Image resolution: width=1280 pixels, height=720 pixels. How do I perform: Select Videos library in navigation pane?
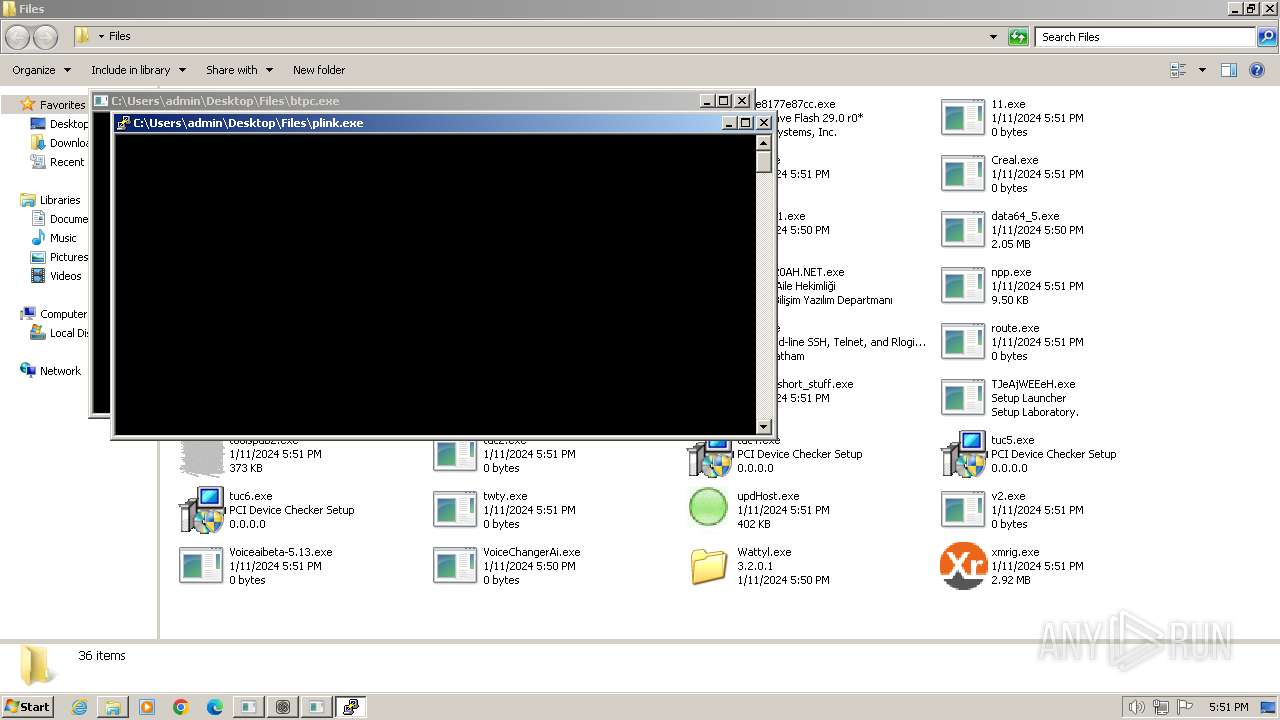pos(65,276)
